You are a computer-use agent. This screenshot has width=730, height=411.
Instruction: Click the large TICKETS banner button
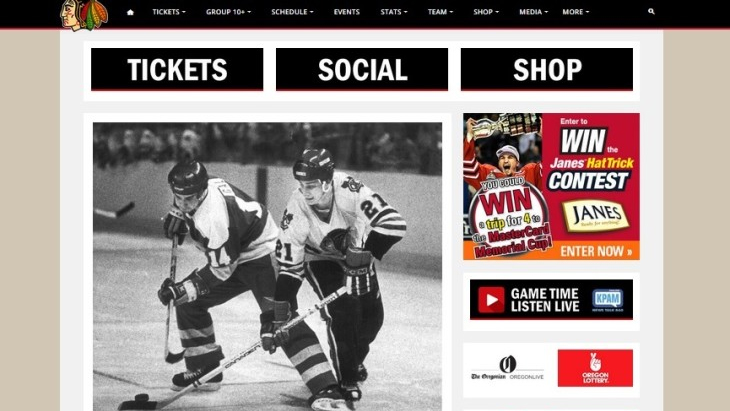[x=177, y=69]
